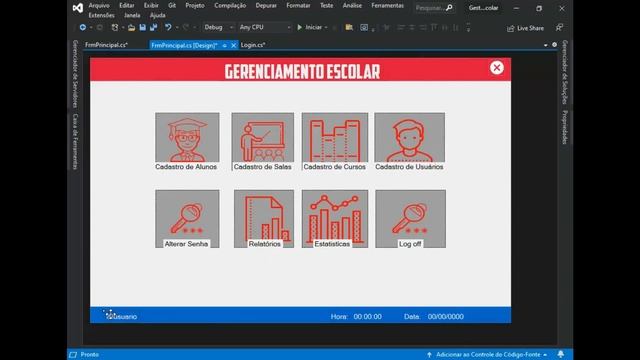Click the folder icon right of Iniciar
This screenshot has height=360, width=640.
[349, 27]
